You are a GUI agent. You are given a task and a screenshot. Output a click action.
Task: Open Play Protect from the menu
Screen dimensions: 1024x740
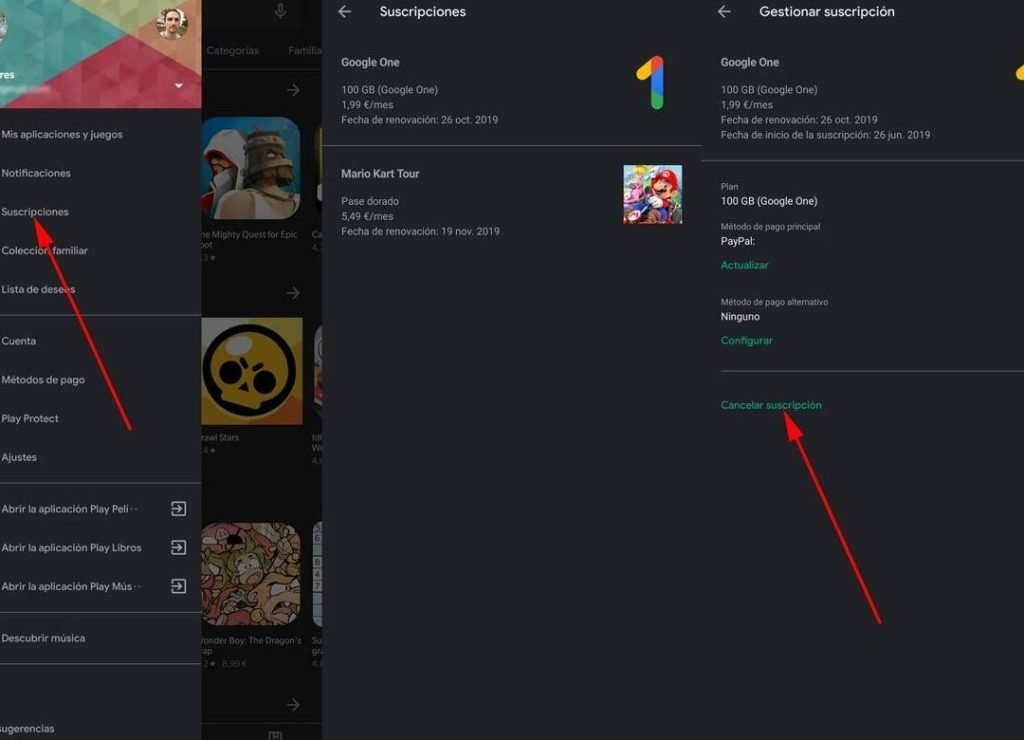tap(30, 419)
